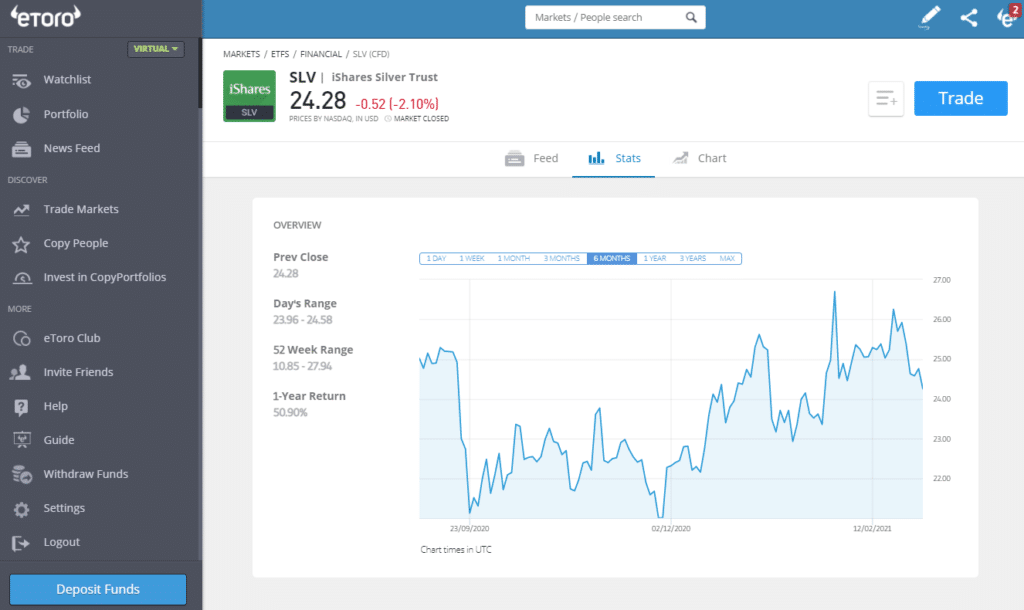Click the iShares SLV logo thumbnail
Viewport: 1024px width, 610px height.
coord(249,96)
